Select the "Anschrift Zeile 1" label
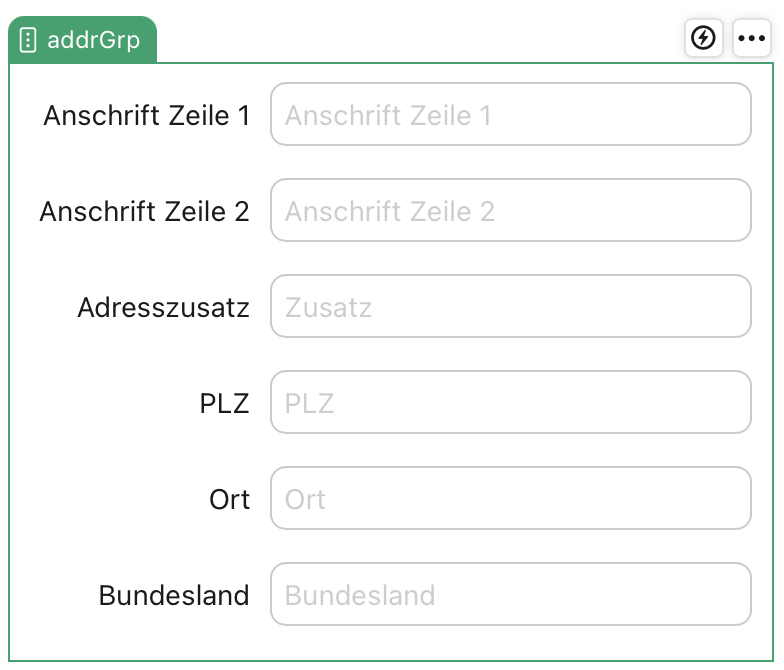 146,115
